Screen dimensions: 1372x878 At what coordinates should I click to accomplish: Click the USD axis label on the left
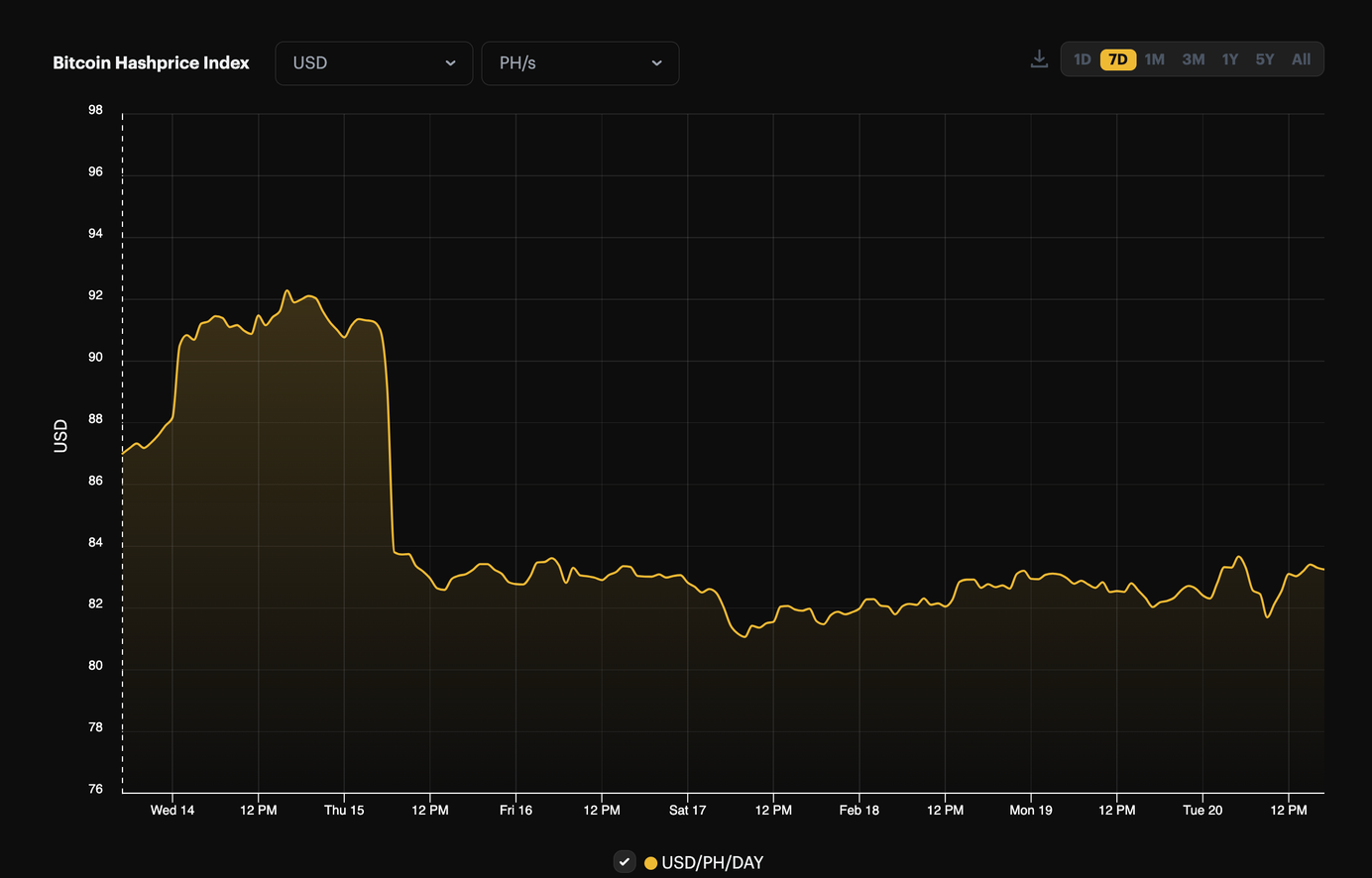pyautogui.click(x=60, y=432)
